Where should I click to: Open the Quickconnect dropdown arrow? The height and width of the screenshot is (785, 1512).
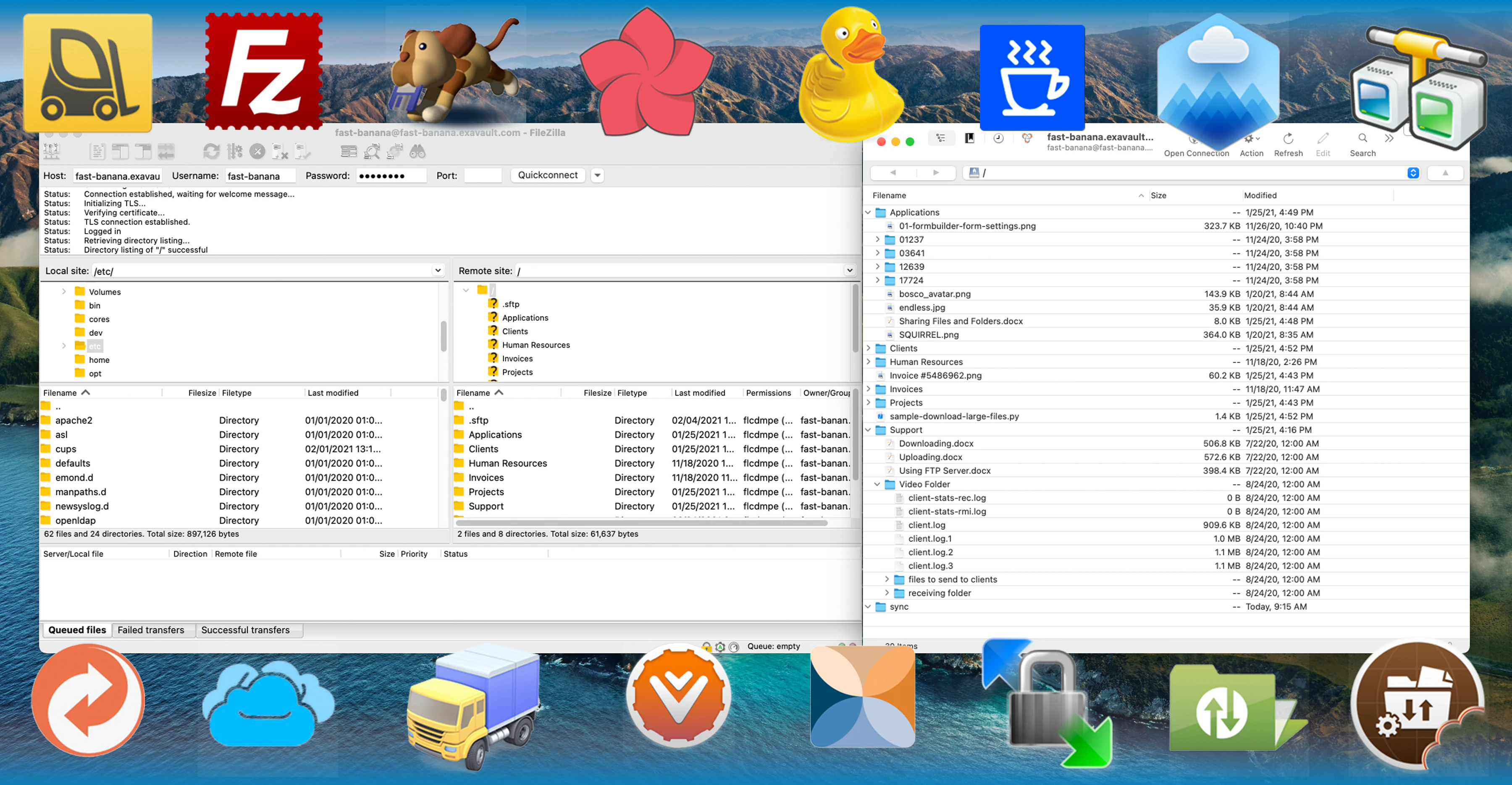point(598,175)
